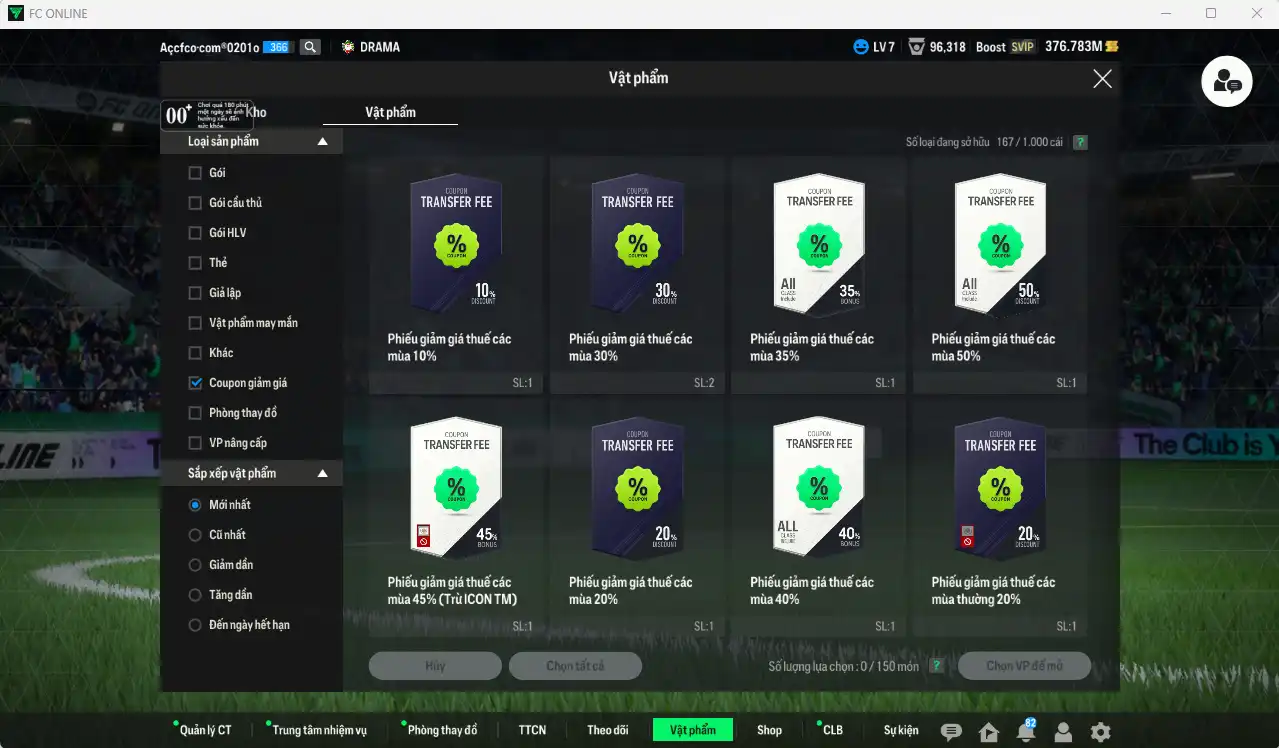
Task: Open Sự kiện in the bottom menu
Action: (901, 730)
